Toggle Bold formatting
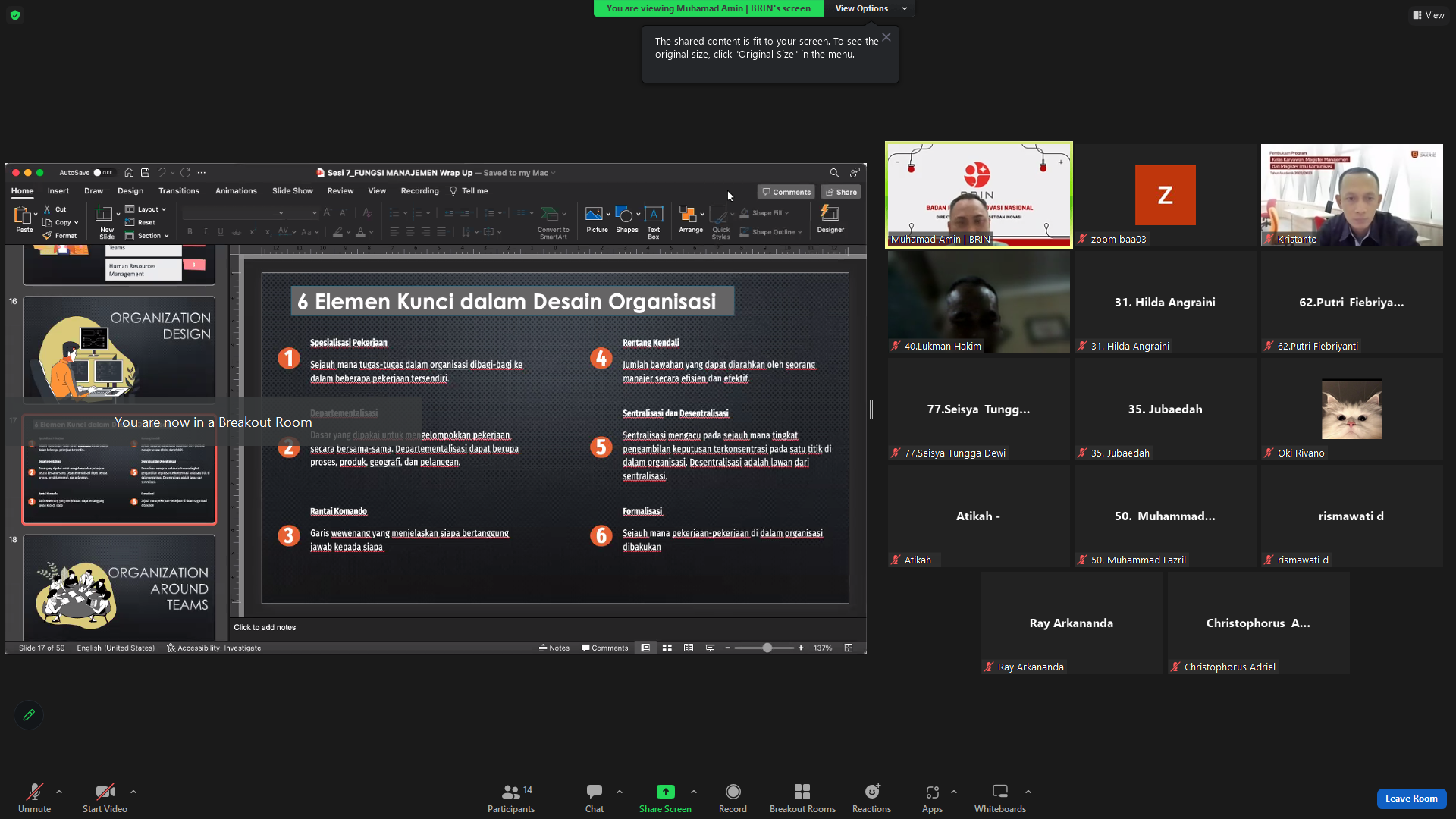The width and height of the screenshot is (1456, 819). (x=190, y=232)
